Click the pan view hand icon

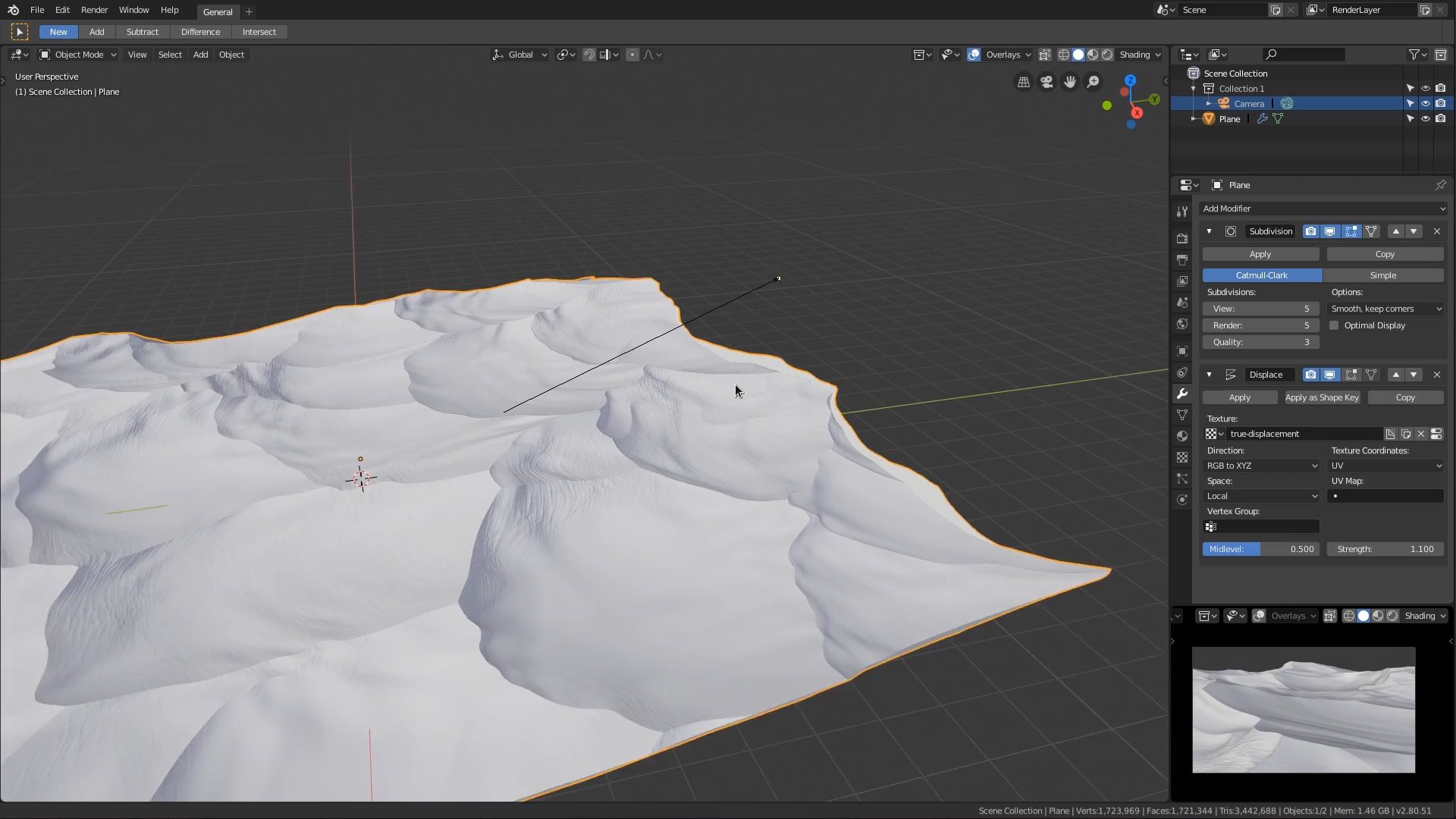[1070, 82]
